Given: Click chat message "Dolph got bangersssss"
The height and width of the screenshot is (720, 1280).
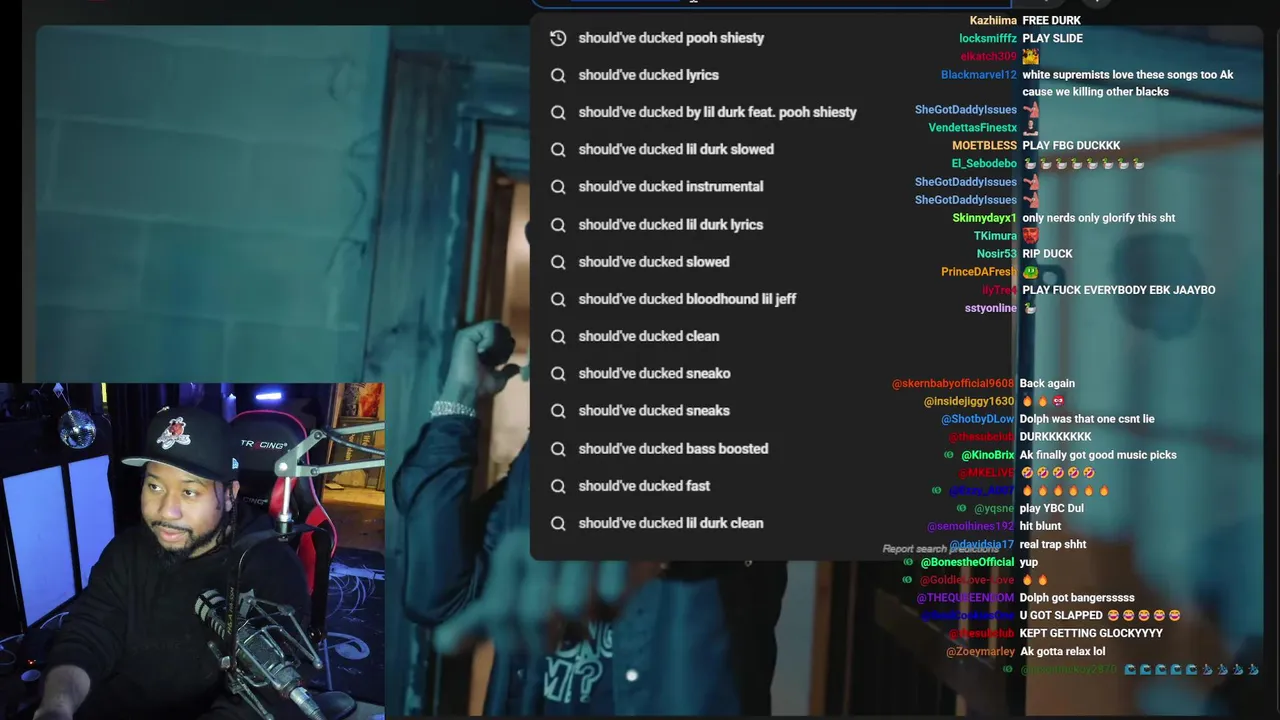Looking at the screenshot, I should [1077, 598].
